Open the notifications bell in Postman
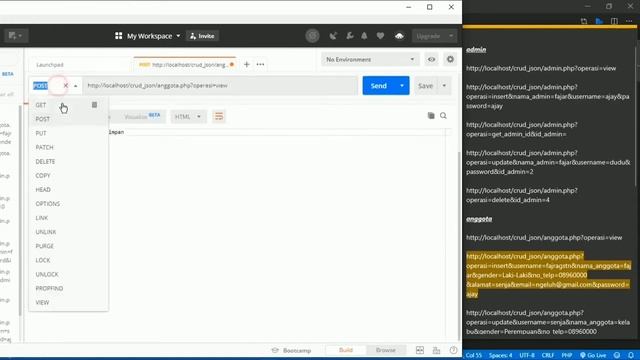The image size is (640, 360). [x=364, y=36]
